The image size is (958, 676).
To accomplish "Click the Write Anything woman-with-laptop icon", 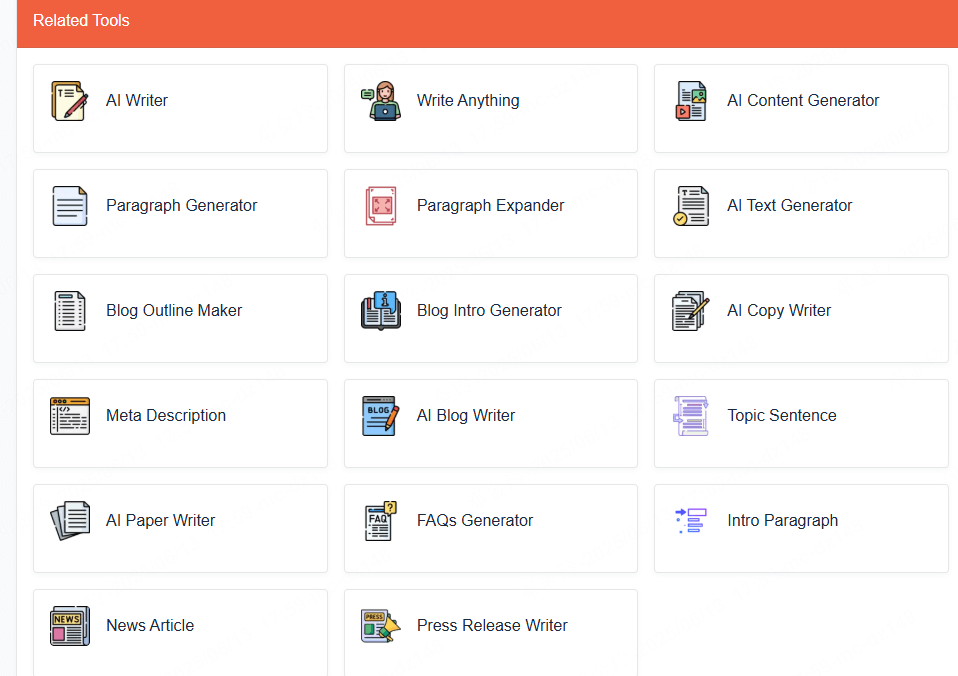I will click(381, 101).
